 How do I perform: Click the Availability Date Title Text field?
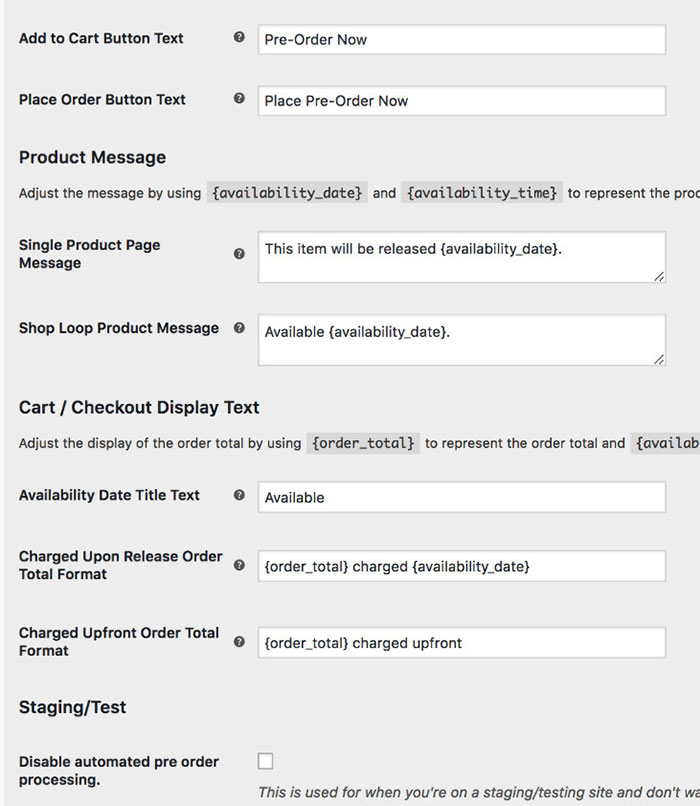tap(461, 497)
